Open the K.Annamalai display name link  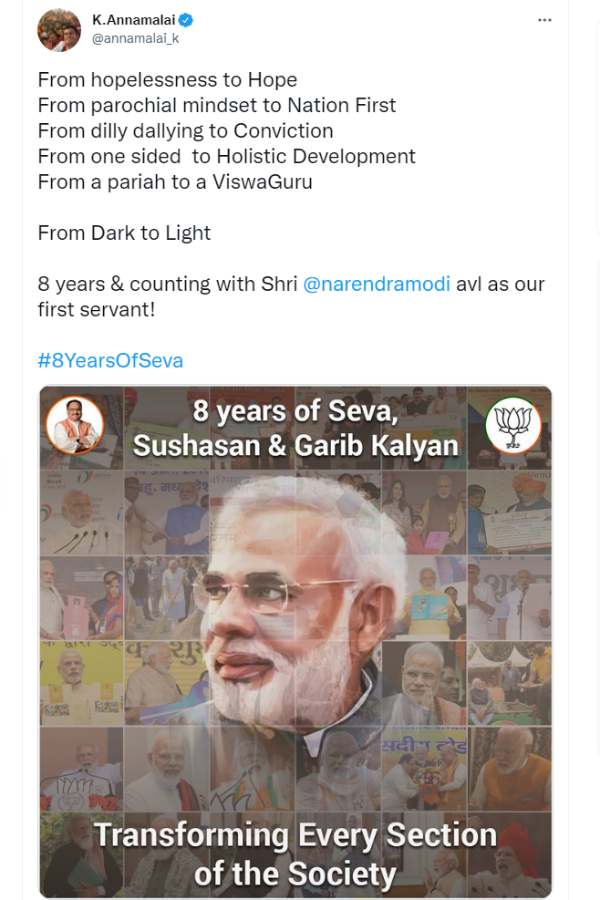(x=134, y=20)
